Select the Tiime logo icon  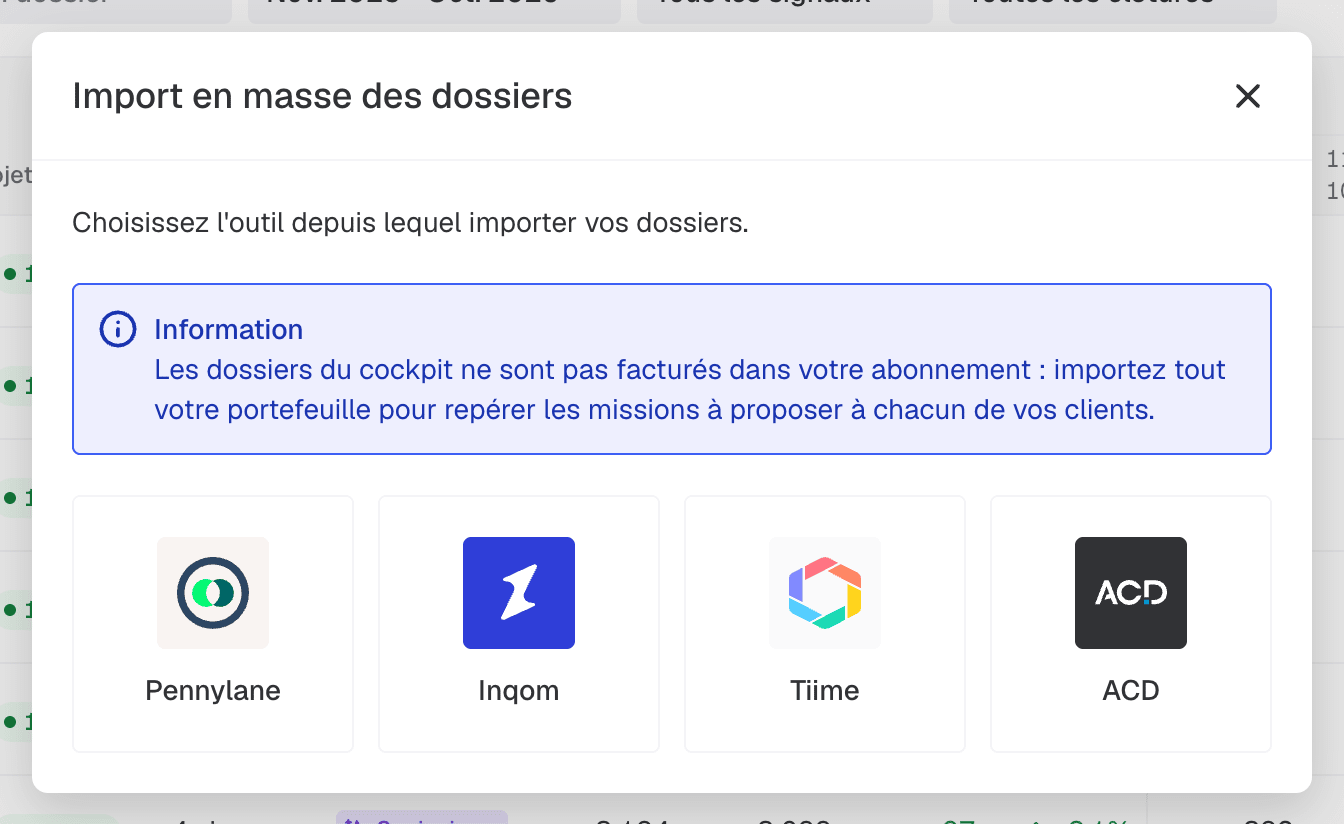click(825, 593)
